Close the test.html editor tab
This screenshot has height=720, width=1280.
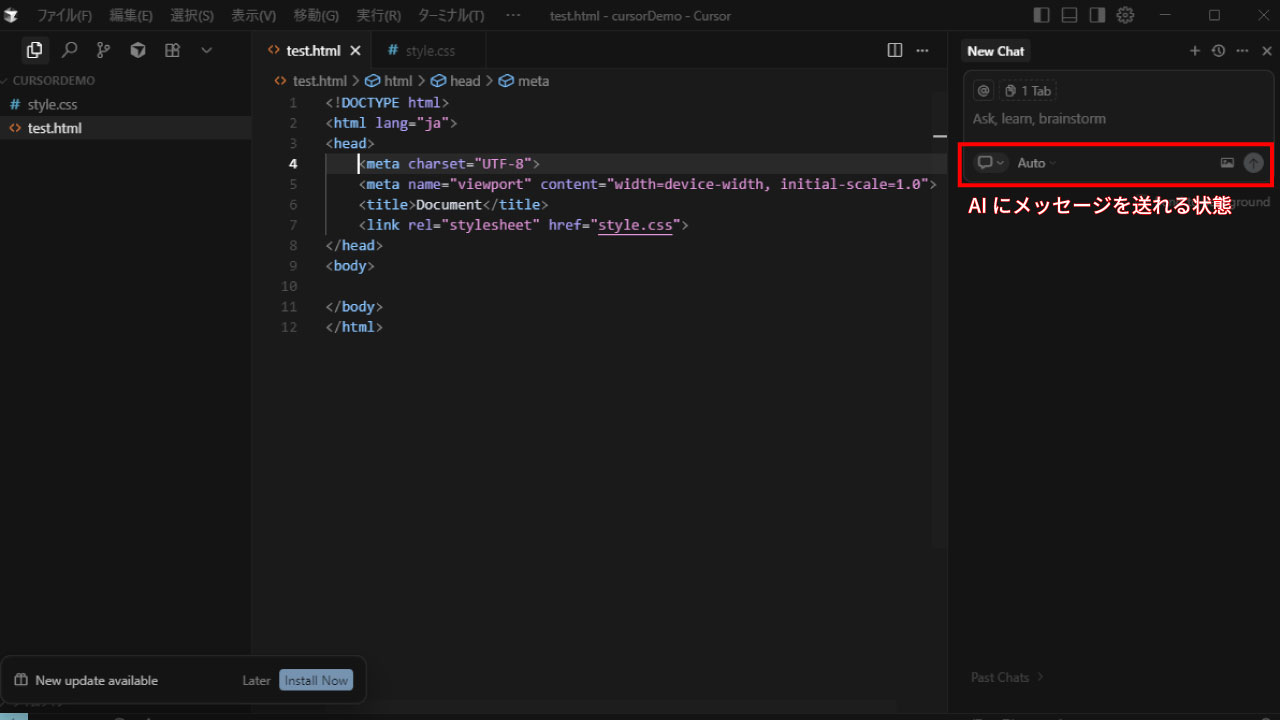(355, 50)
